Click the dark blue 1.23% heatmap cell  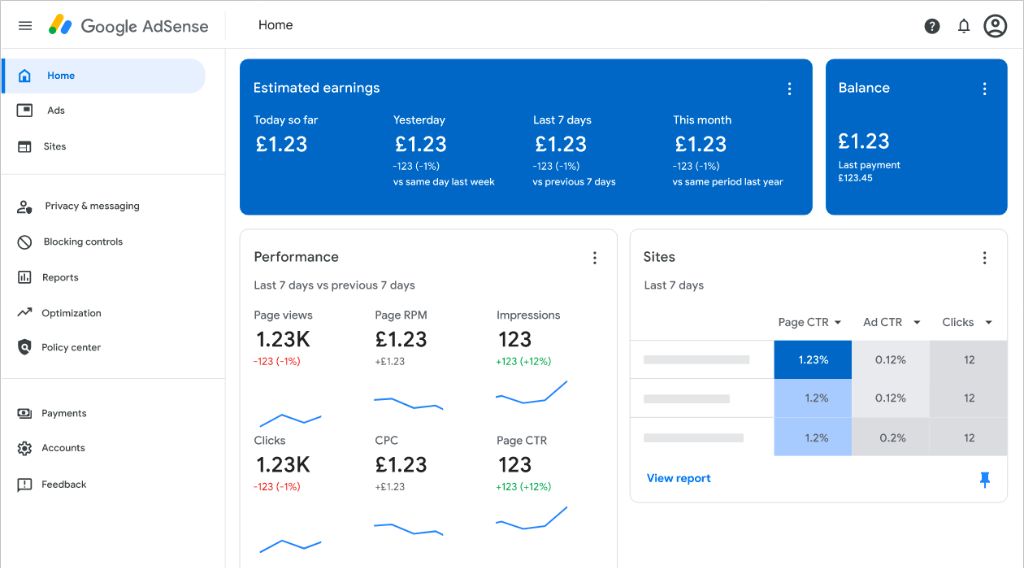click(x=813, y=360)
